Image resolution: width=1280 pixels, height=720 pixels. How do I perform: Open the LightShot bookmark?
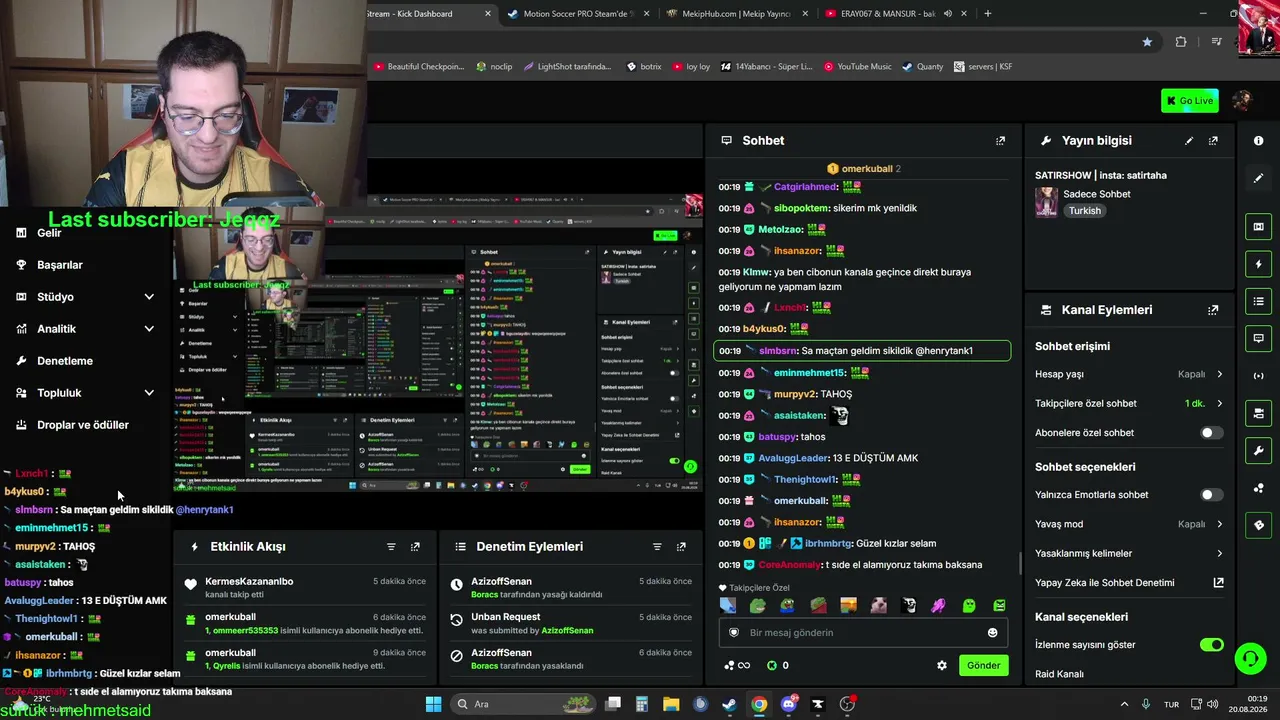coord(567,67)
